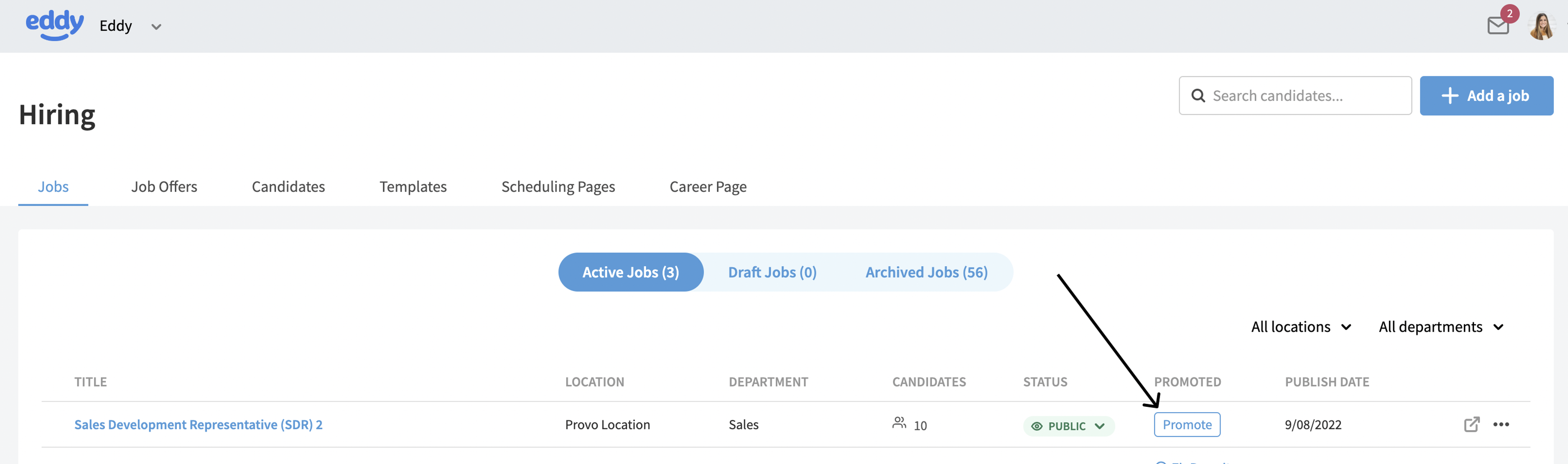Expand the Eddy company switcher chevron

(x=156, y=27)
